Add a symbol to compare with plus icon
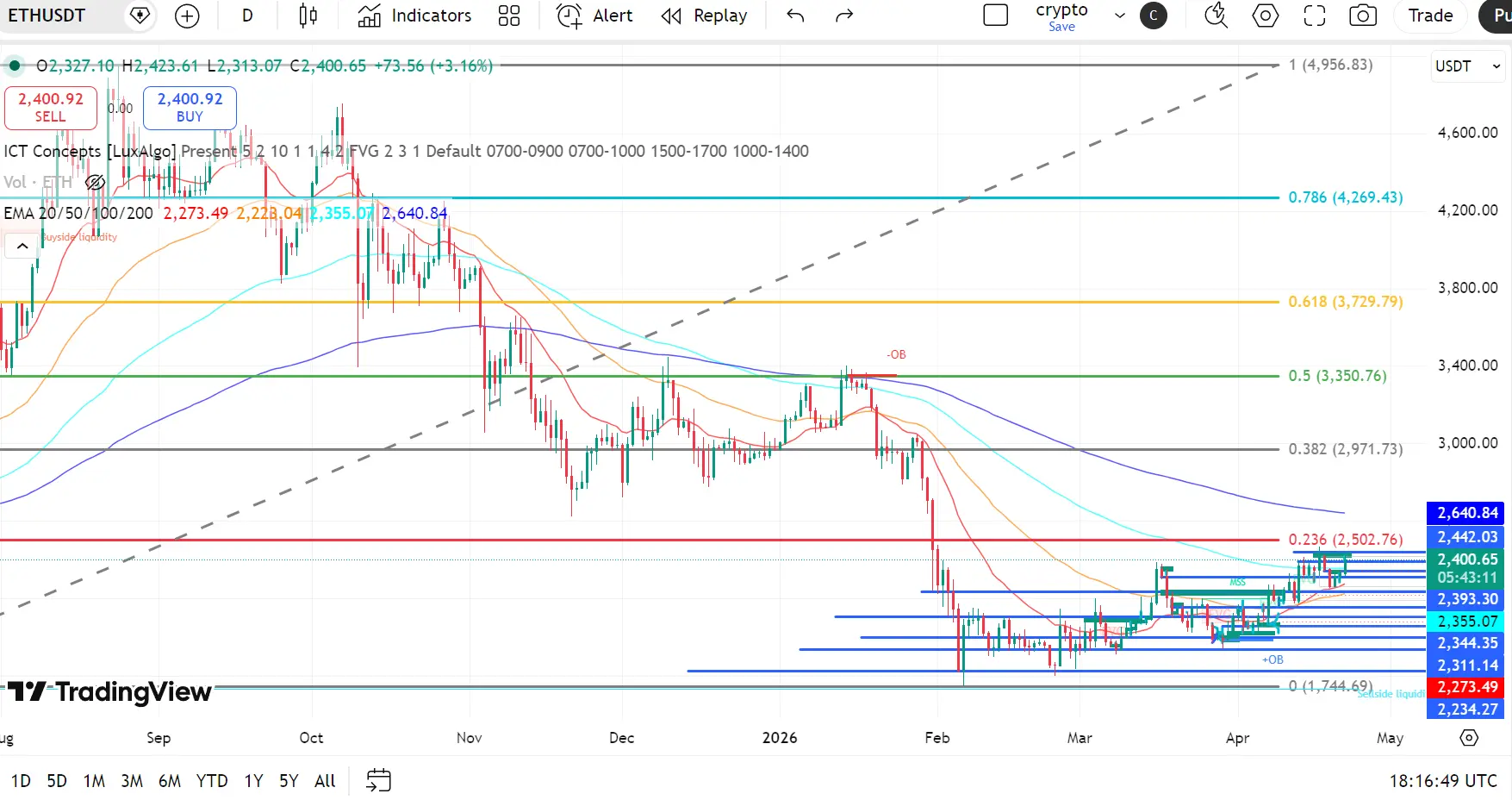This screenshot has width=1512, height=800. coord(187,16)
